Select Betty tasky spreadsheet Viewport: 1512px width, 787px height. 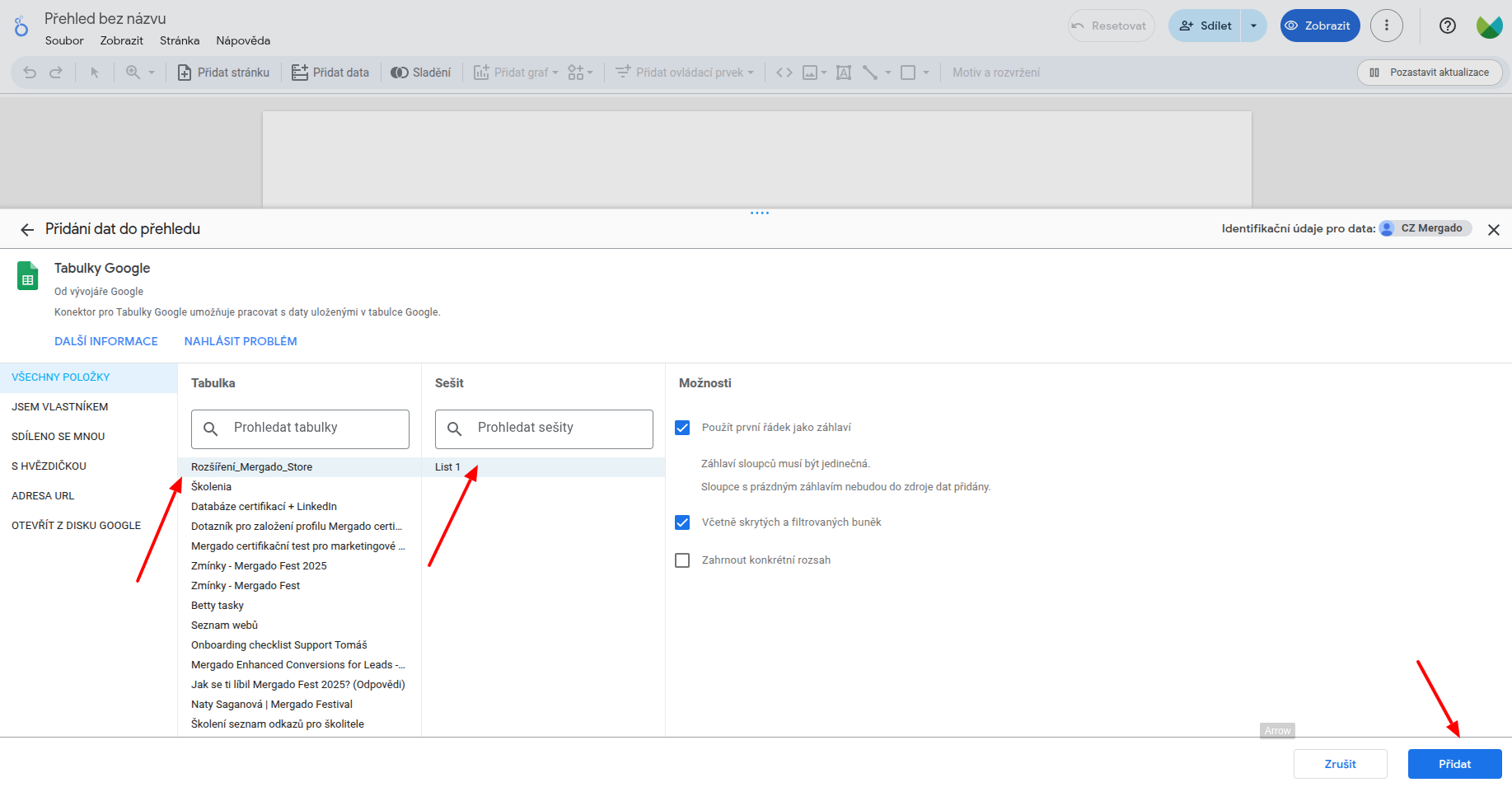click(x=300, y=606)
